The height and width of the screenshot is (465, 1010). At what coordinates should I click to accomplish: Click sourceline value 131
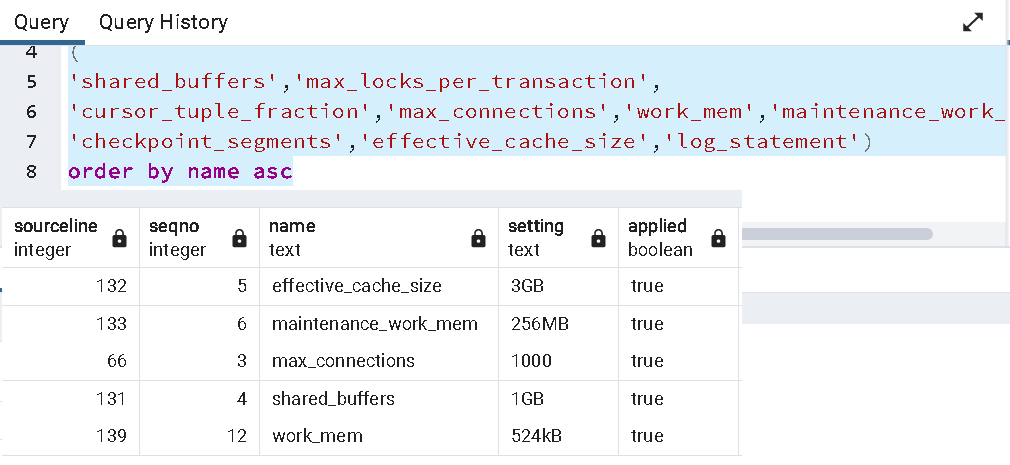pyautogui.click(x=111, y=399)
